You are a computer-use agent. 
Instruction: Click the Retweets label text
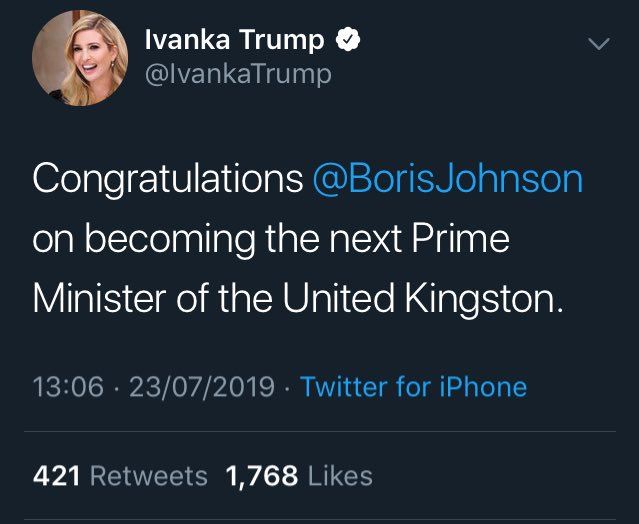[149, 476]
